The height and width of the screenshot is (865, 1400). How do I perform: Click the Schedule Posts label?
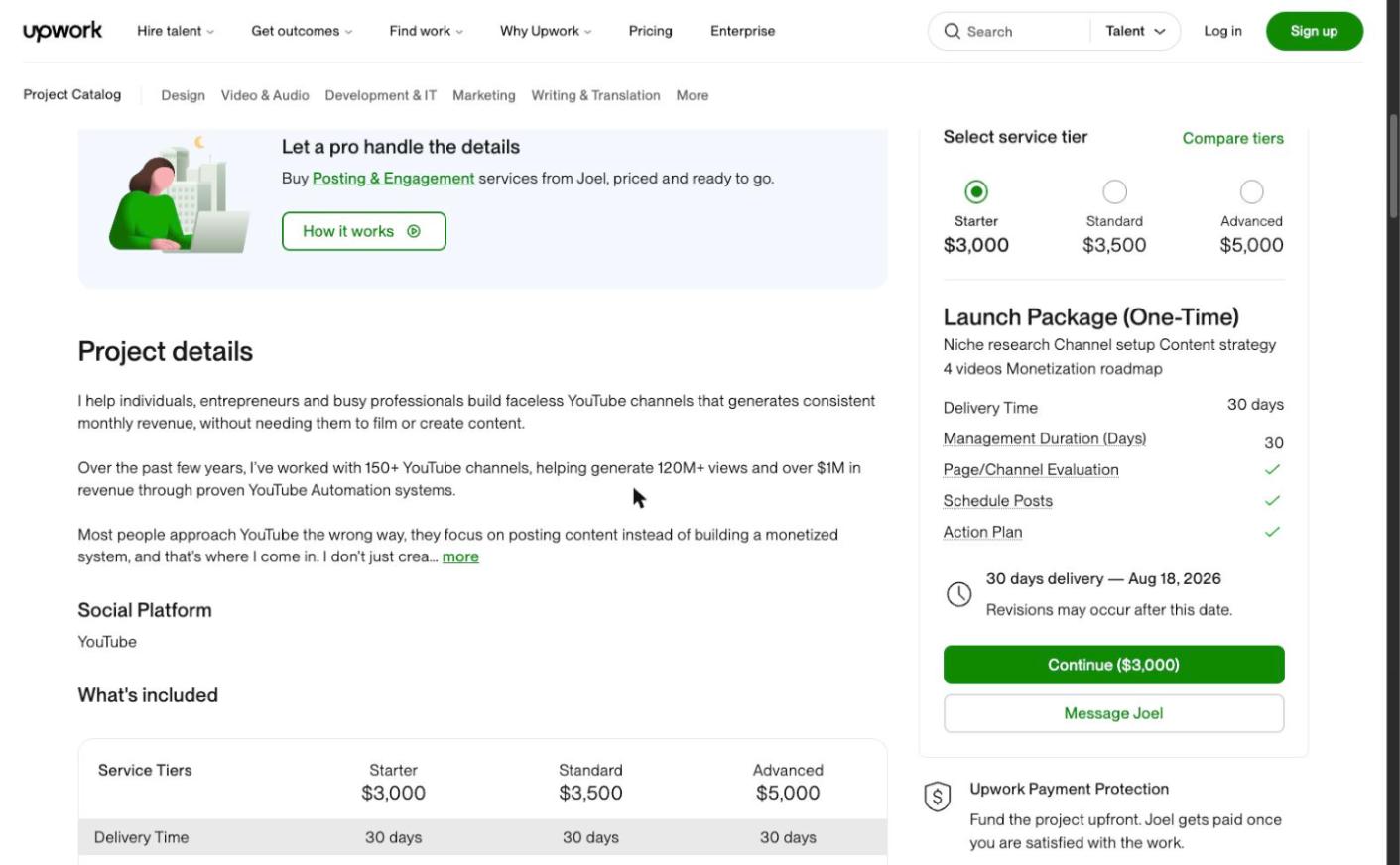[998, 501]
